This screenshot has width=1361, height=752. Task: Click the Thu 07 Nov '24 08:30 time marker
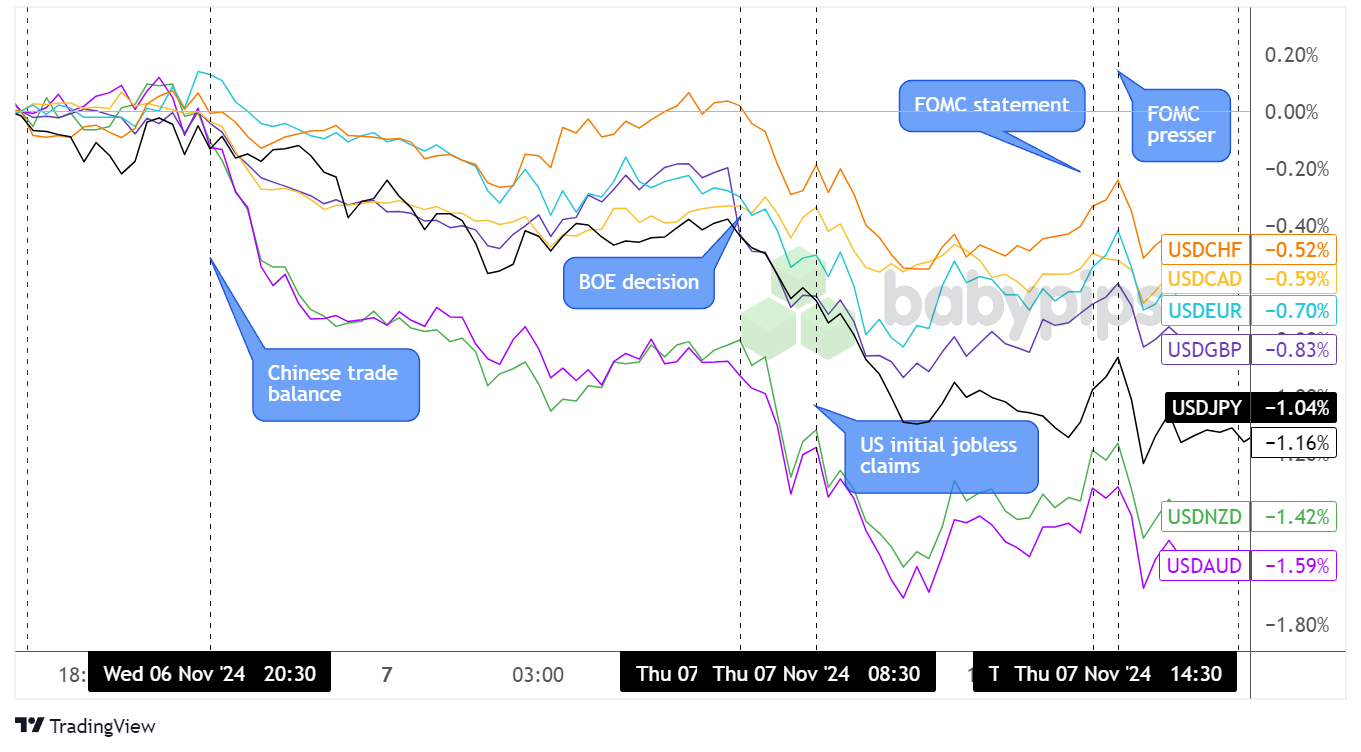coord(816,673)
